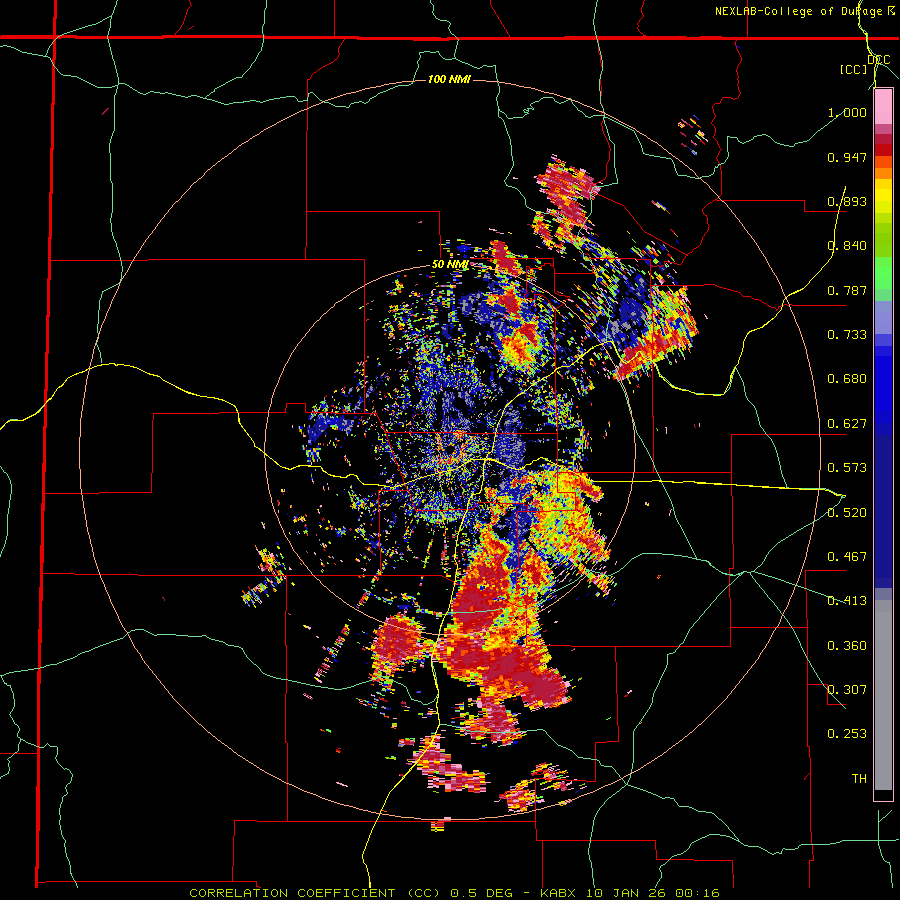Select the 0.680 legend value
The width and height of the screenshot is (900, 900).
coord(847,379)
